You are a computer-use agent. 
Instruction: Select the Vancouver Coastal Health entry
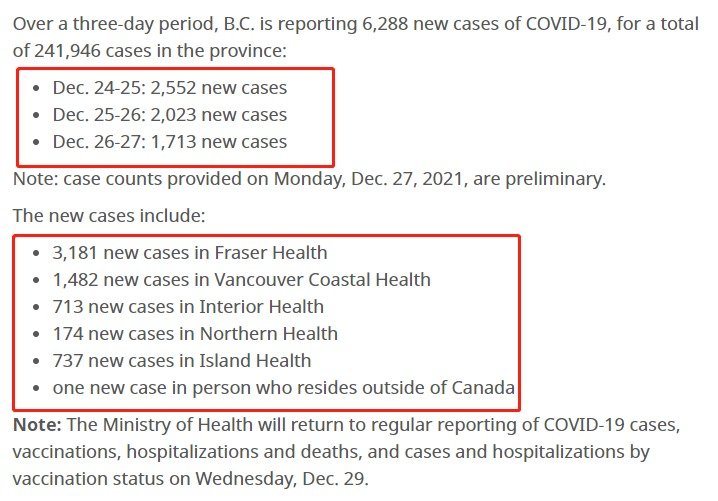242,279
